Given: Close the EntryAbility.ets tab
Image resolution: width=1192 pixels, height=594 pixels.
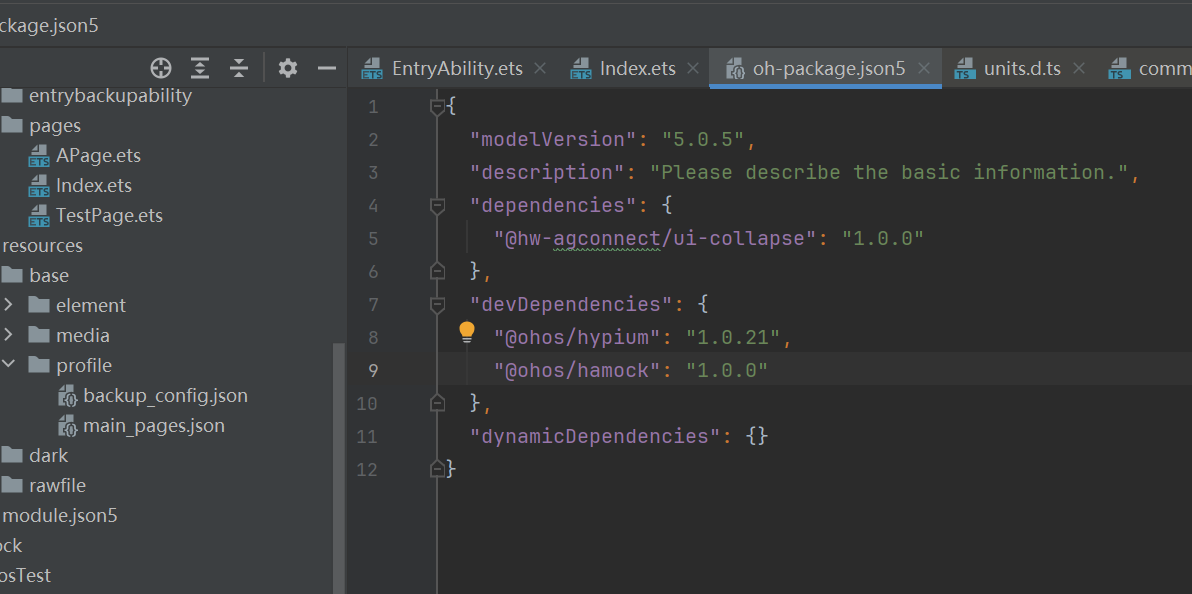Looking at the screenshot, I should [x=540, y=68].
